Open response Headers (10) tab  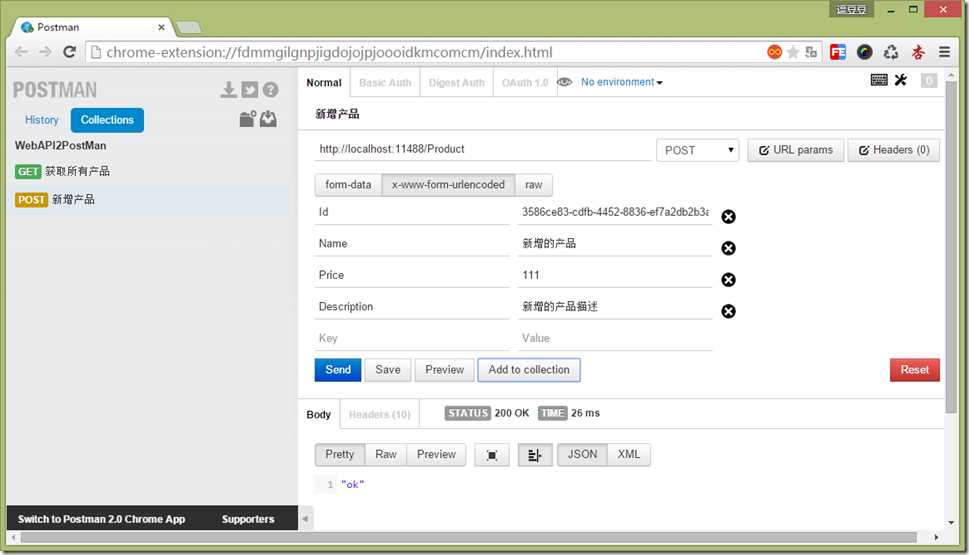coord(379,414)
